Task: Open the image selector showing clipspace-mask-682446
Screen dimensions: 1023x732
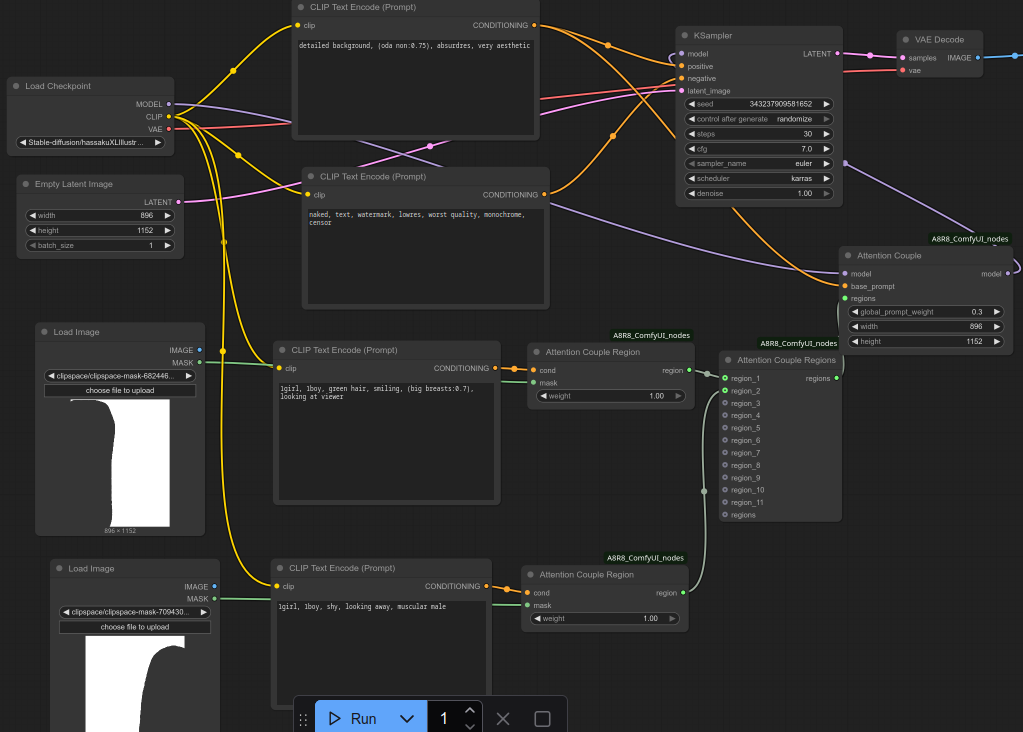Action: tap(120, 376)
